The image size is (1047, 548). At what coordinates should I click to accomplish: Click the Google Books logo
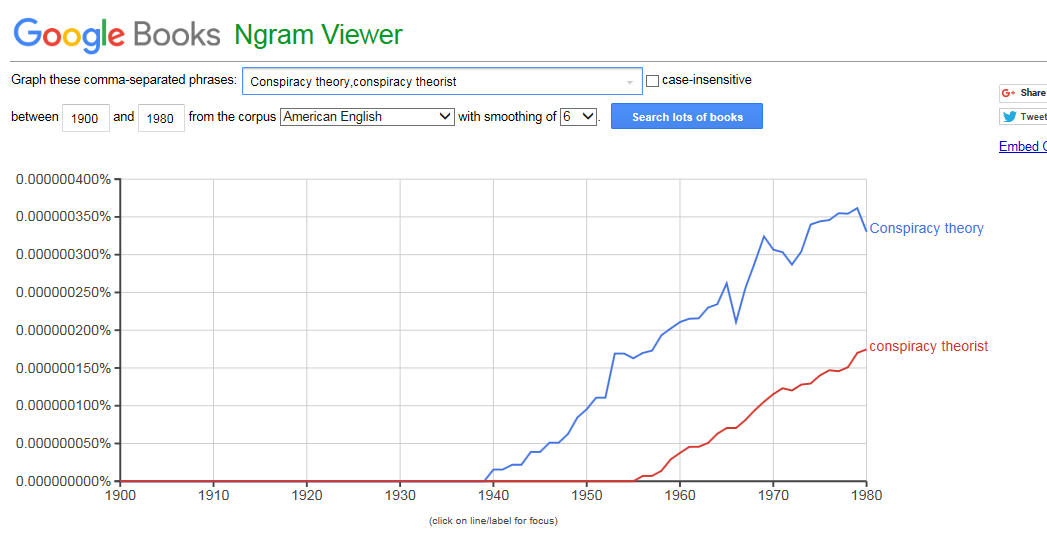coord(116,34)
